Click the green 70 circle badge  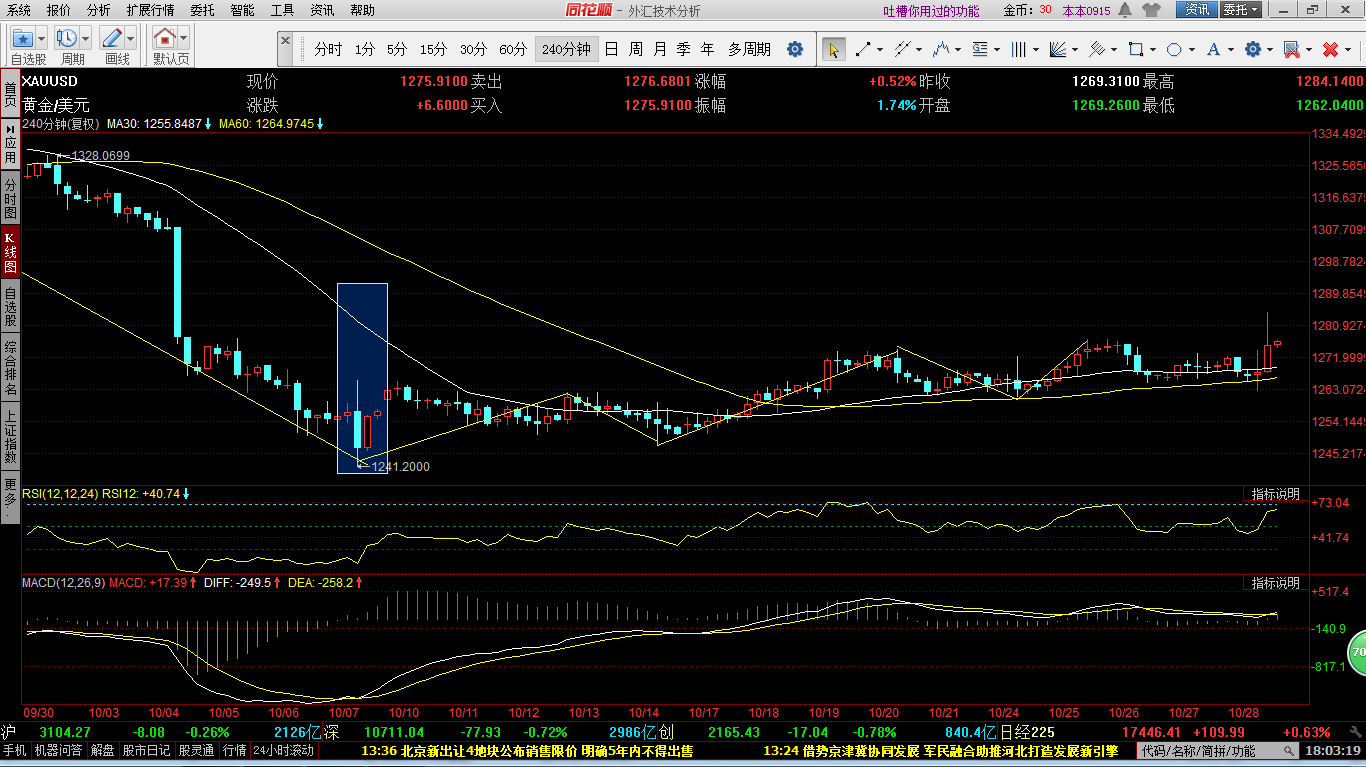point(1357,653)
